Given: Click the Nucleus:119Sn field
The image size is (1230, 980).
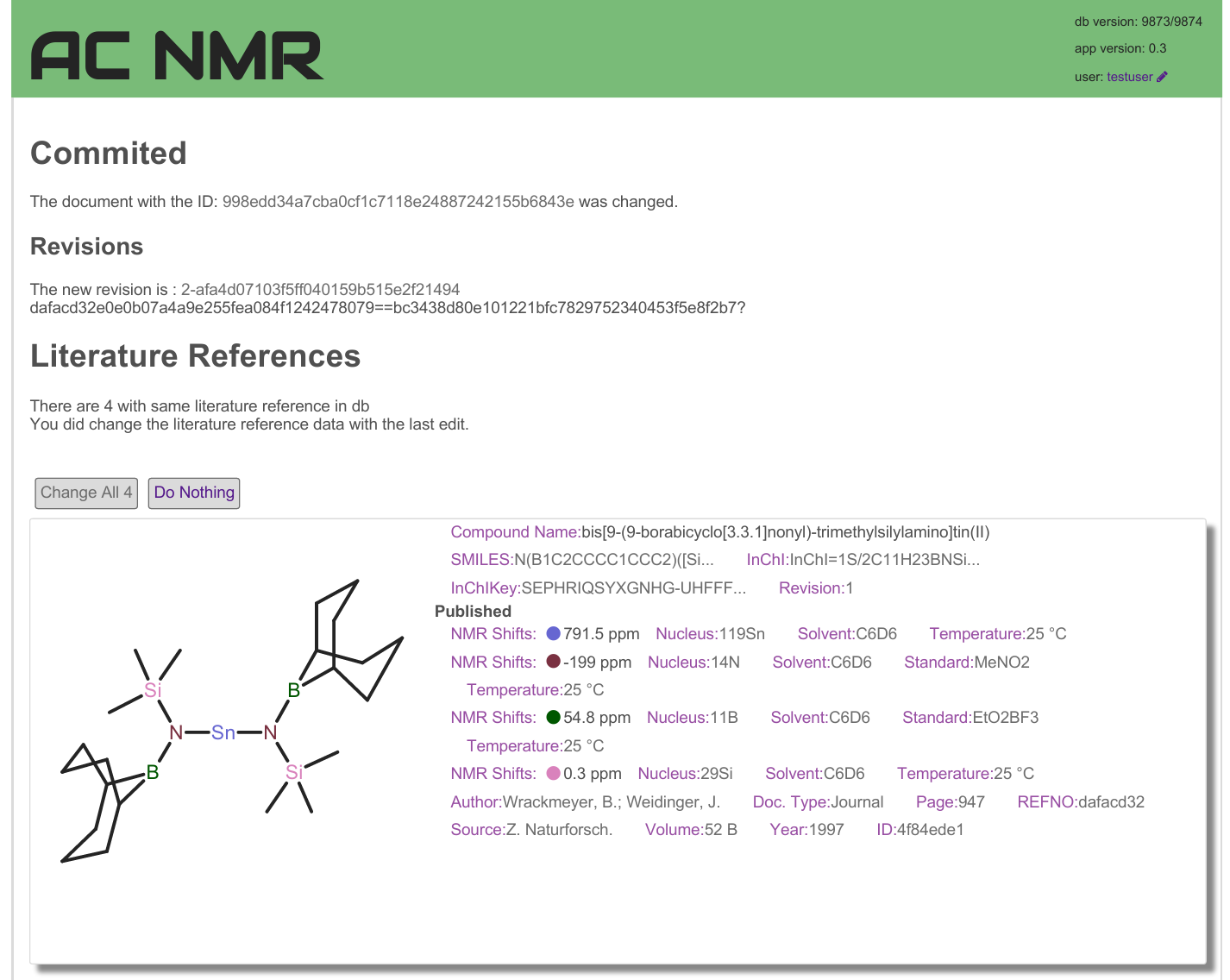Looking at the screenshot, I should (710, 634).
